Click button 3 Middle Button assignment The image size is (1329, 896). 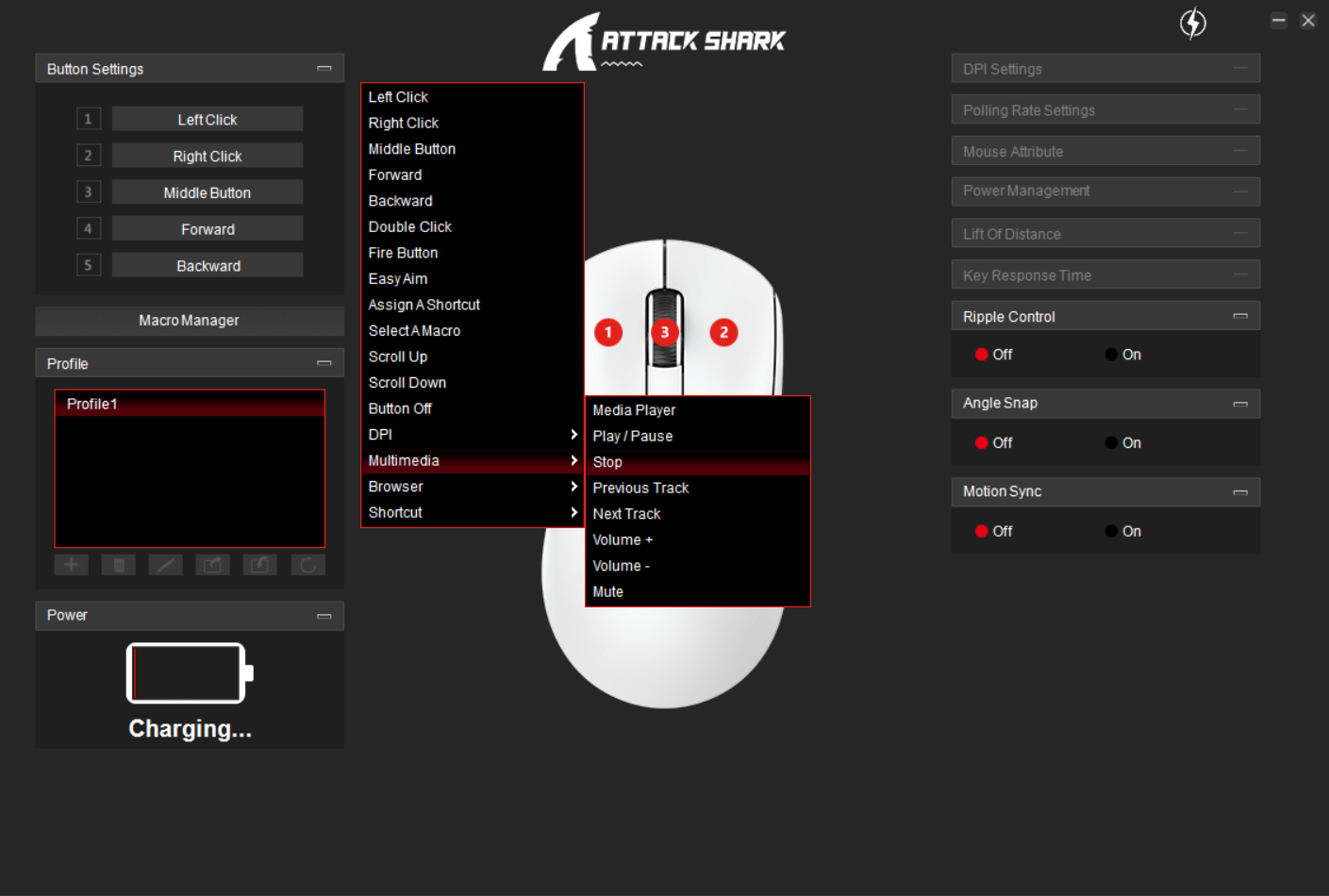[x=208, y=192]
